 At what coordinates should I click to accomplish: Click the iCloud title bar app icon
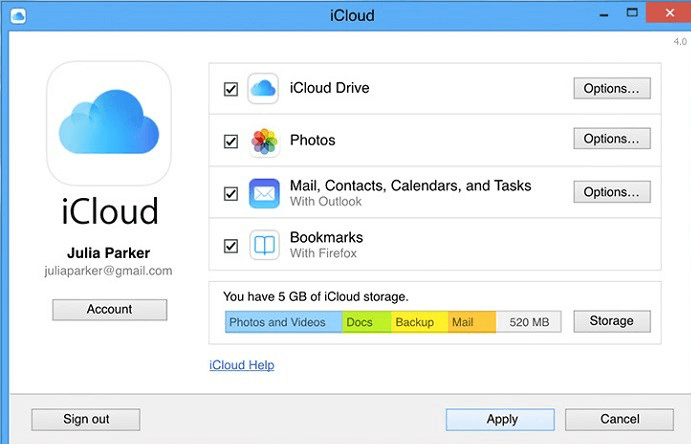pyautogui.click(x=18, y=16)
